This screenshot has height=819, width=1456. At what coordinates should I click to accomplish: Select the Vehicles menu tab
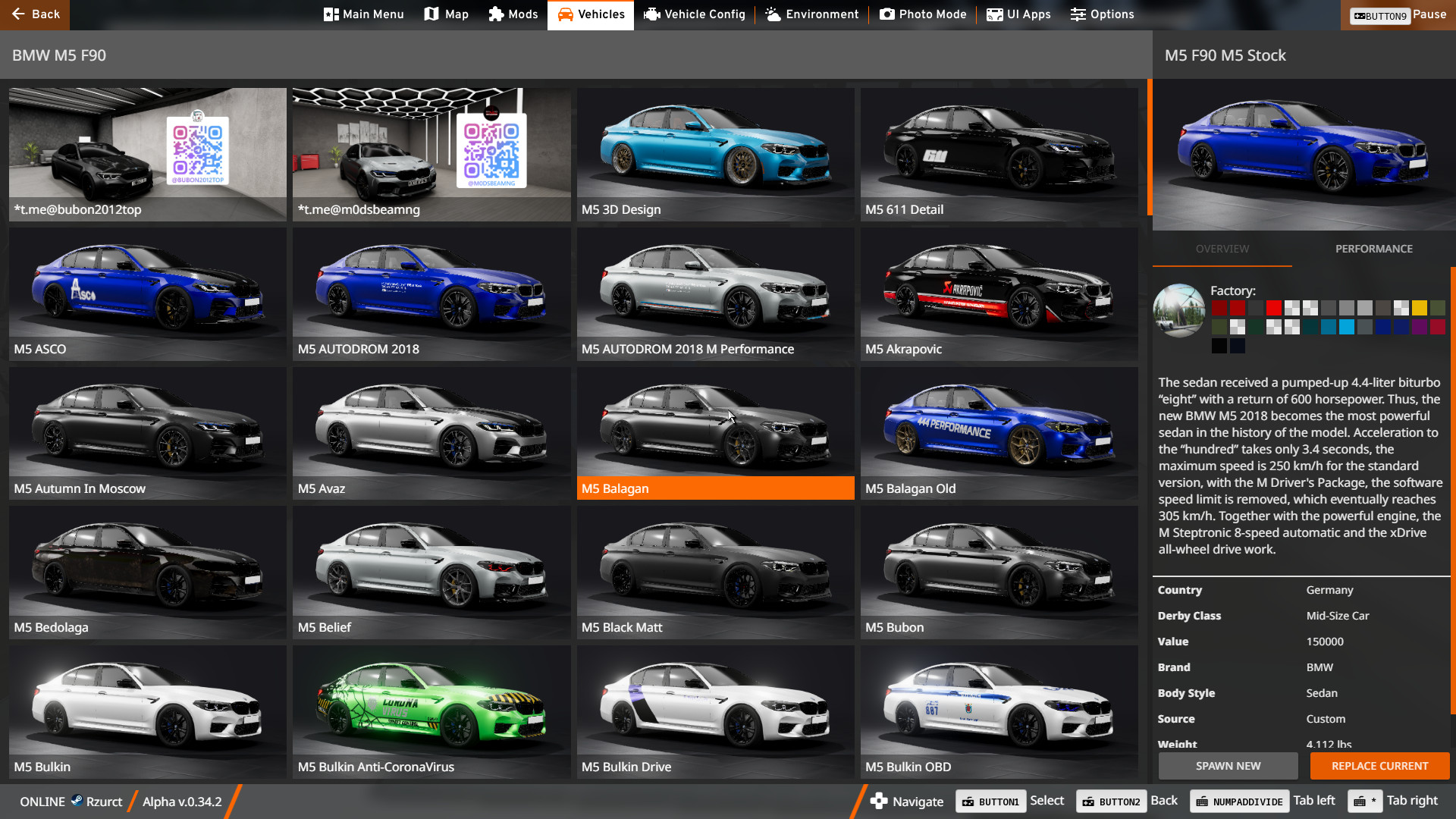click(591, 14)
